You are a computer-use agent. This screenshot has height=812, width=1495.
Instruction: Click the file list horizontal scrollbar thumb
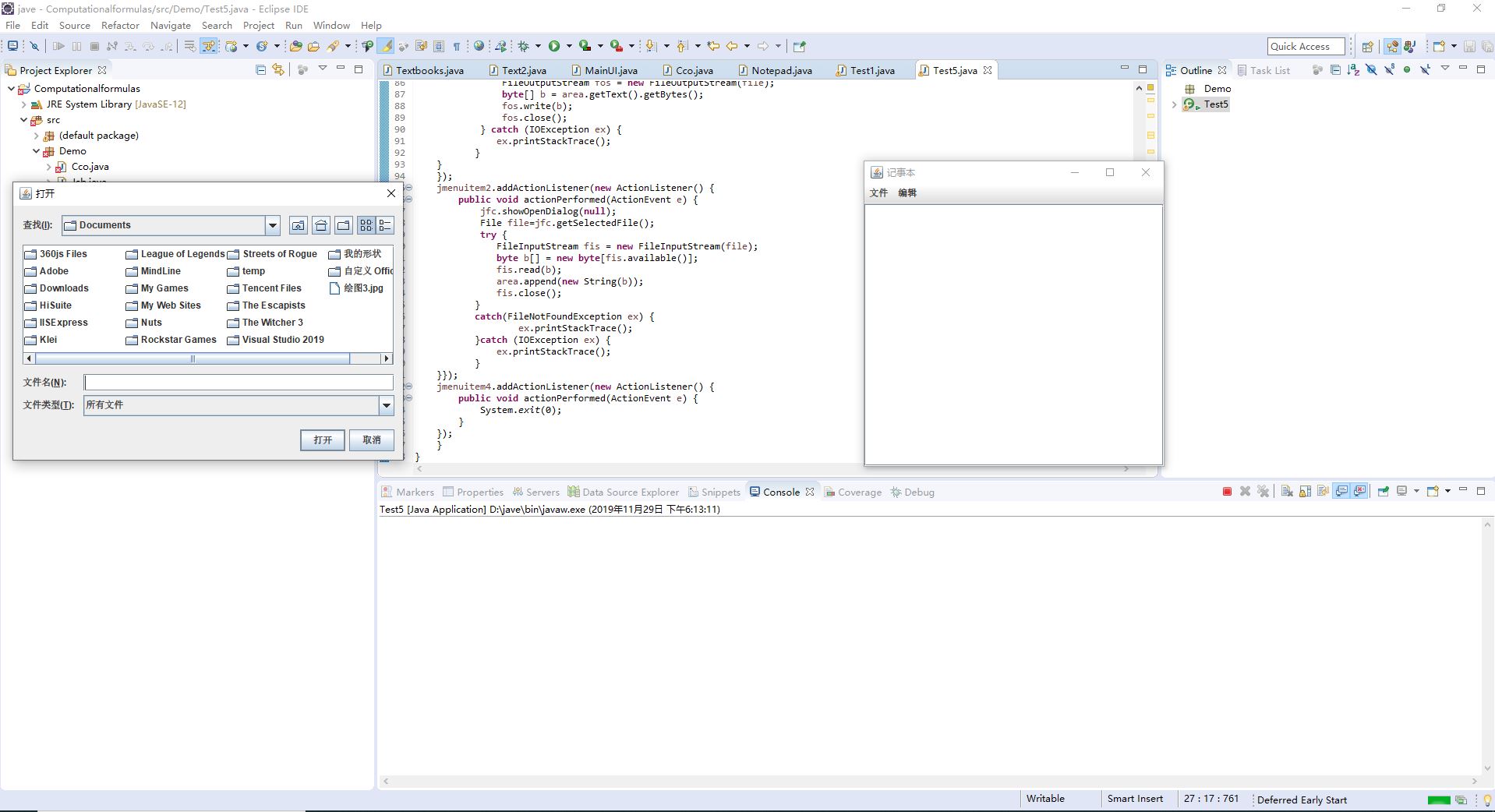[x=193, y=358]
